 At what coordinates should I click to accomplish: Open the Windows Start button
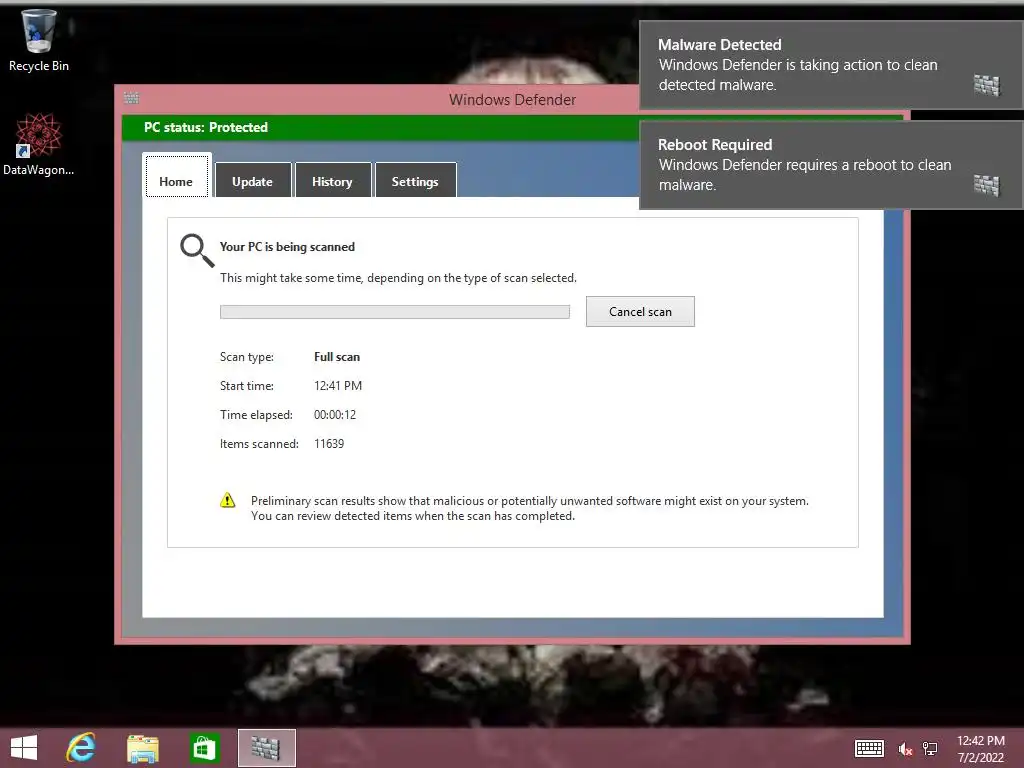click(24, 748)
